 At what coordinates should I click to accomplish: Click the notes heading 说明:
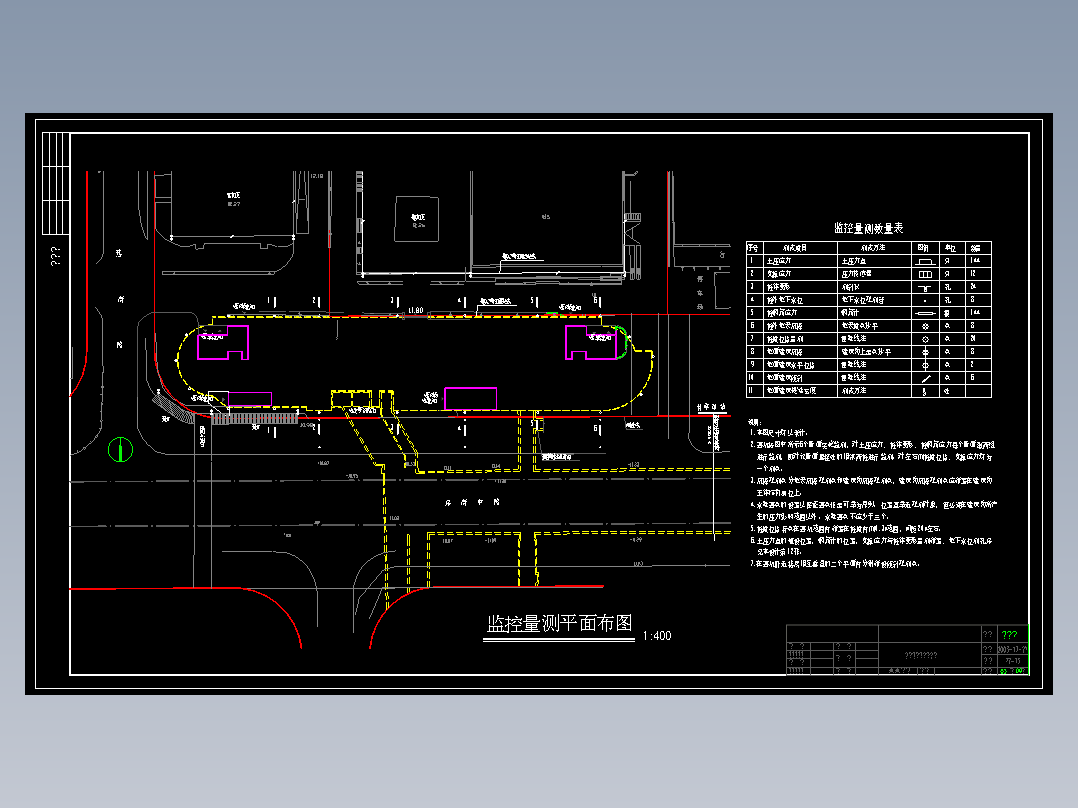[x=755, y=422]
